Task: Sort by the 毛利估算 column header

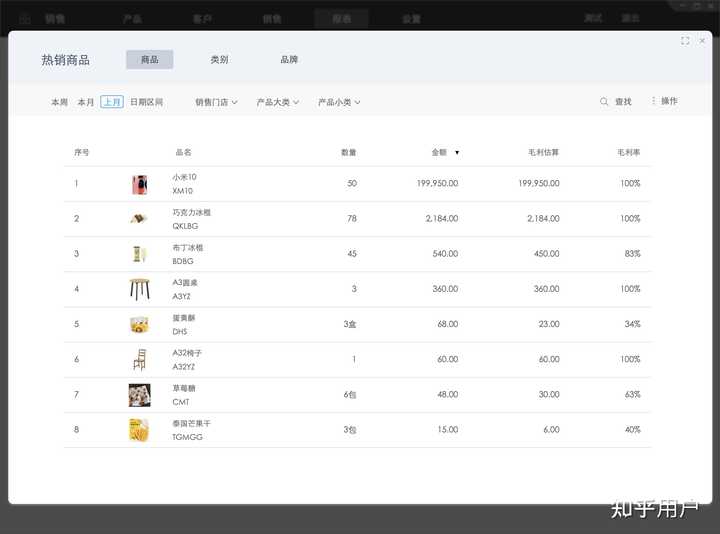Action: tap(543, 152)
